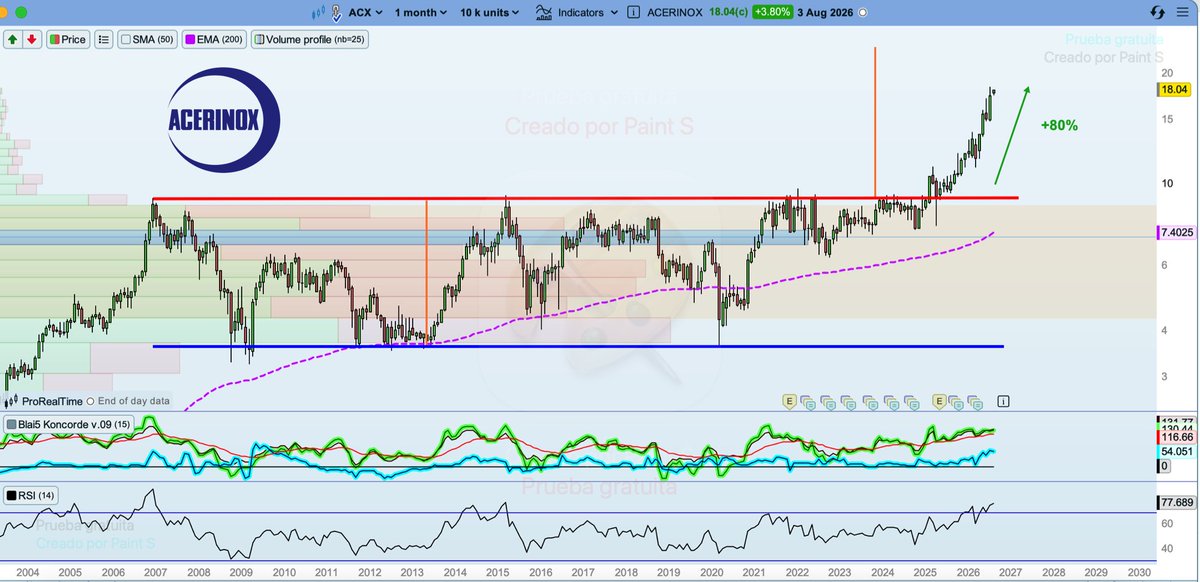The width and height of the screenshot is (1200, 582).
Task: Click the last news comment marker near 2026
Action: coord(976,401)
